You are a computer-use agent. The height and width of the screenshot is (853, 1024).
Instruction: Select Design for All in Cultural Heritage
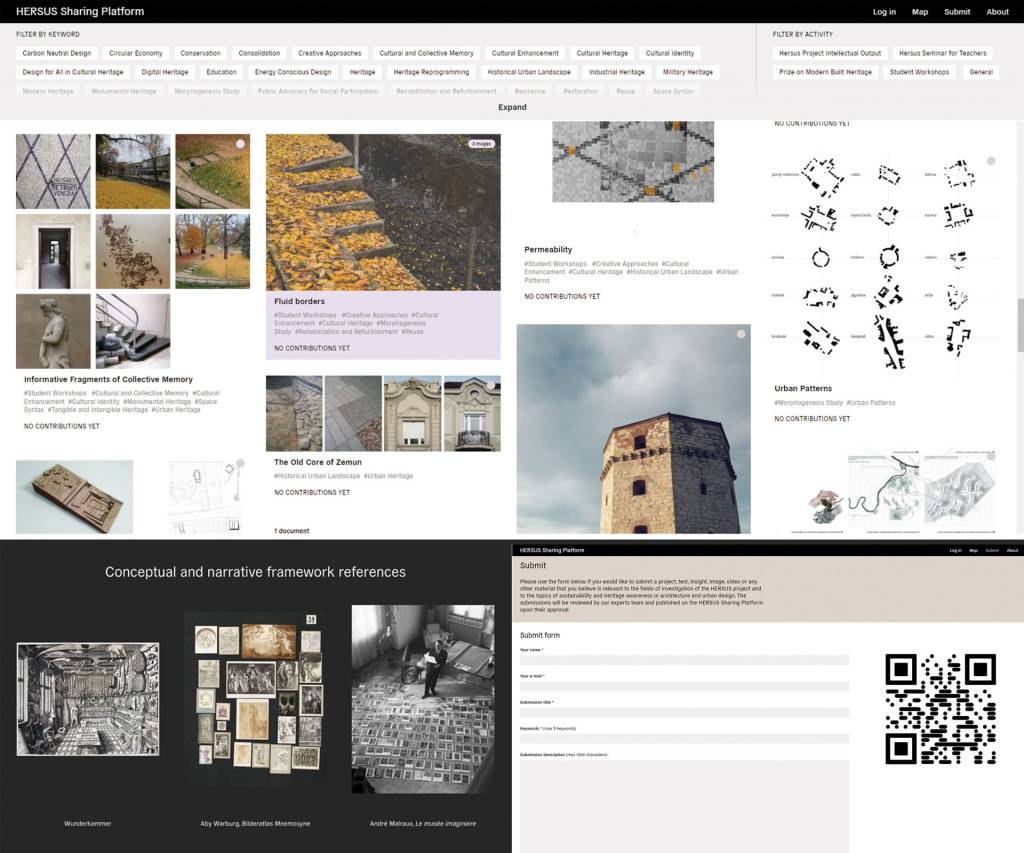click(x=72, y=72)
